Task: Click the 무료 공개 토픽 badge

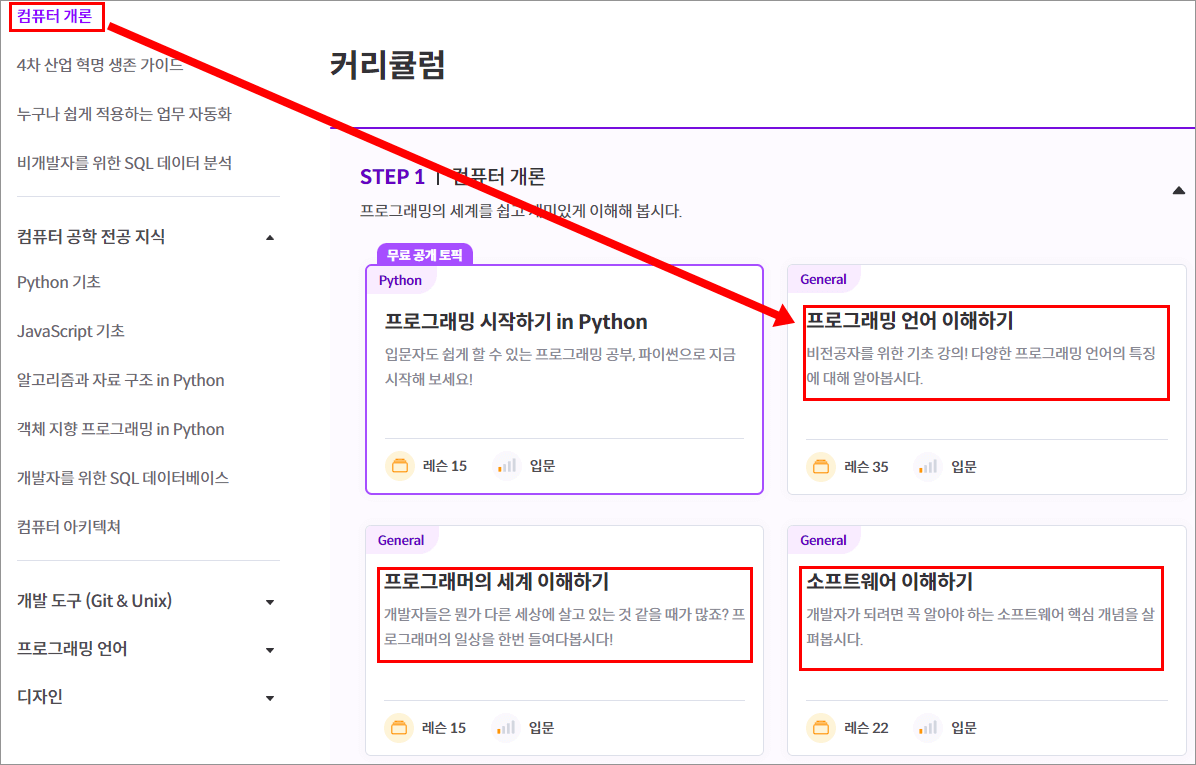Action: 424,255
